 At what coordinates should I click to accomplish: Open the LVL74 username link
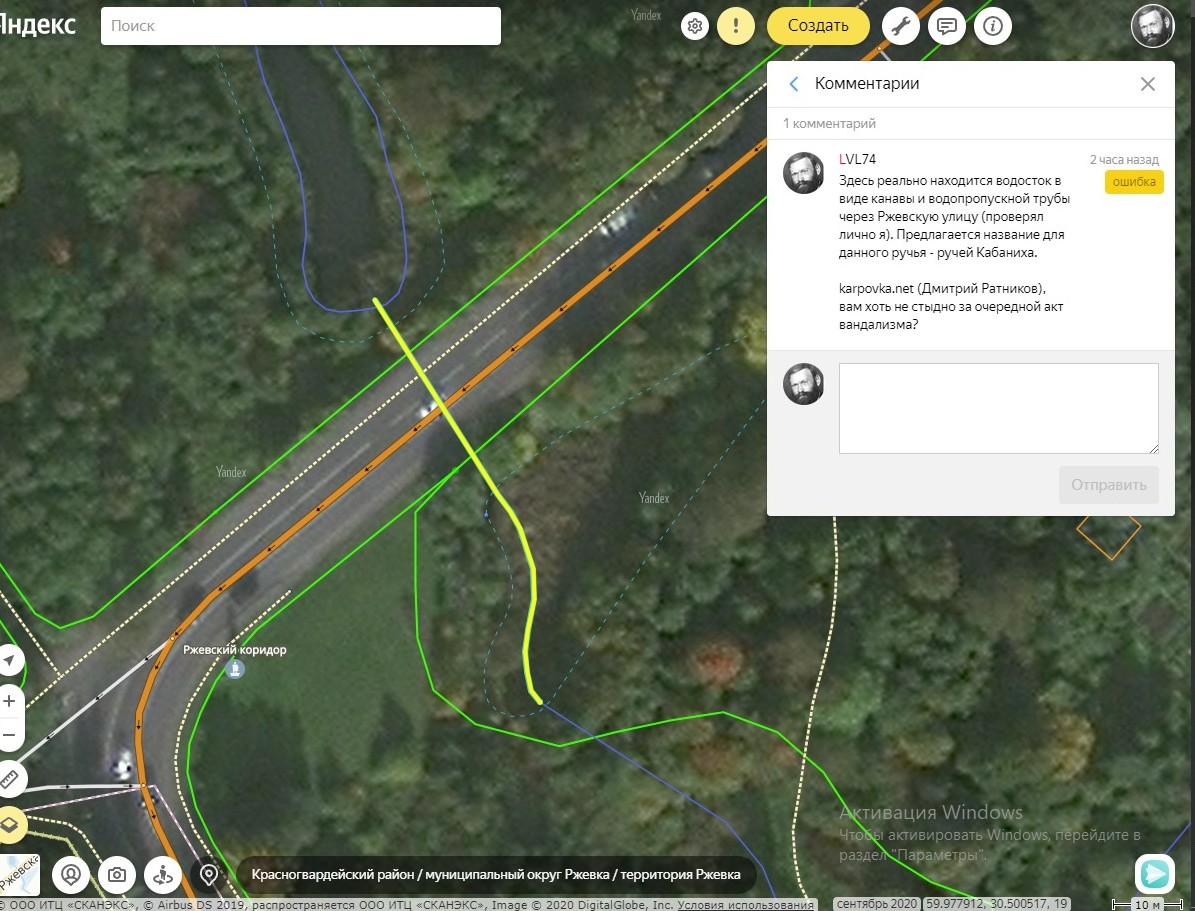pyautogui.click(x=857, y=159)
